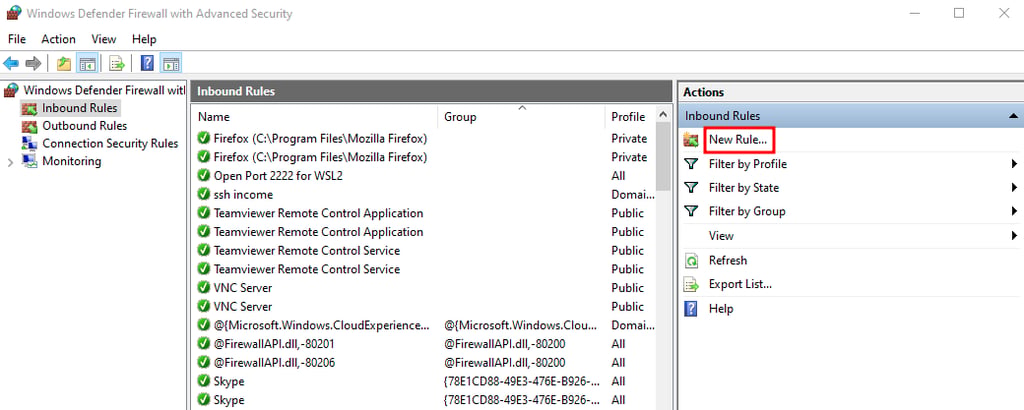Expand the View submenu arrow in Actions
This screenshot has width=1024, height=410.
click(x=1014, y=236)
